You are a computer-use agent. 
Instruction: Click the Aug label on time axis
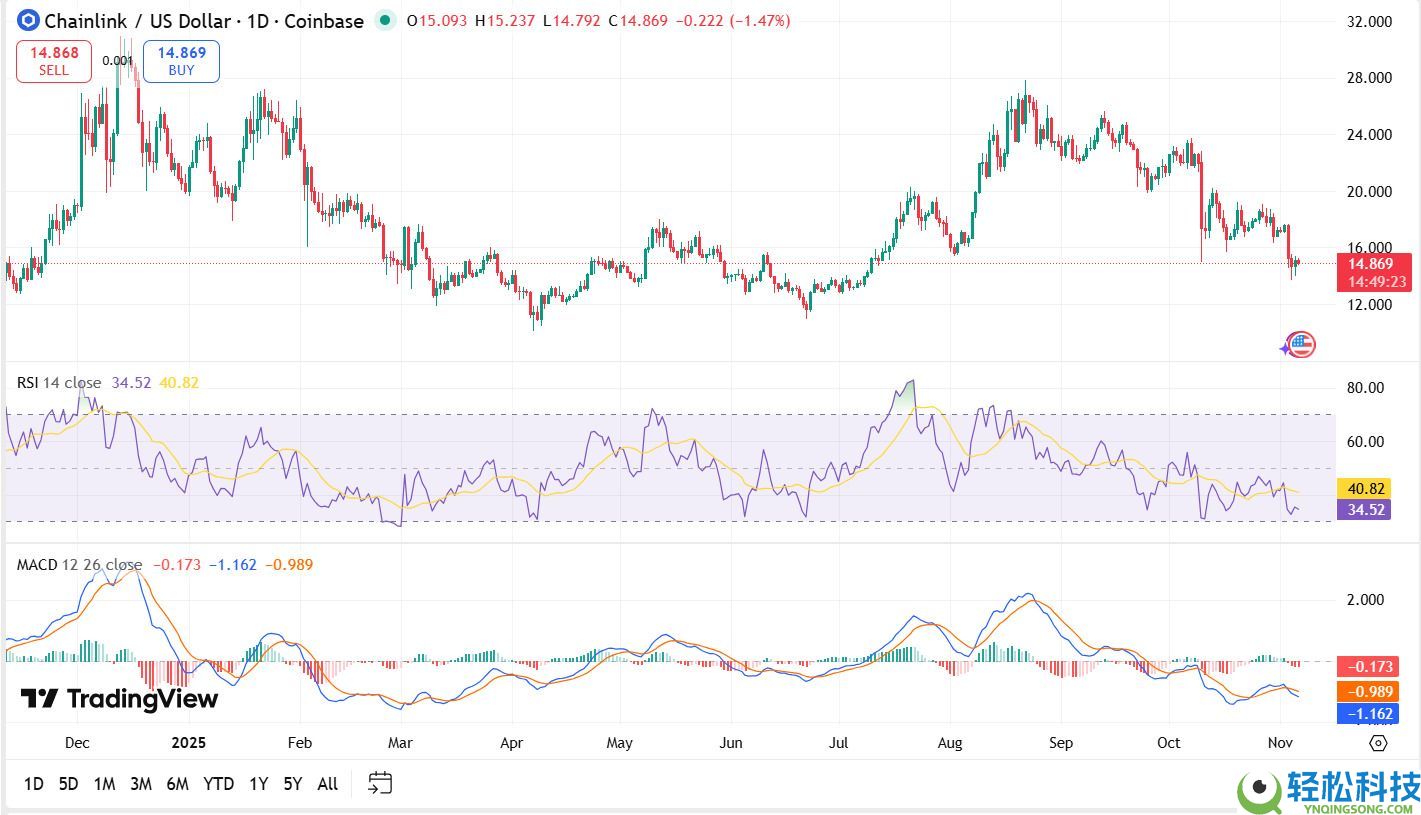click(x=950, y=743)
